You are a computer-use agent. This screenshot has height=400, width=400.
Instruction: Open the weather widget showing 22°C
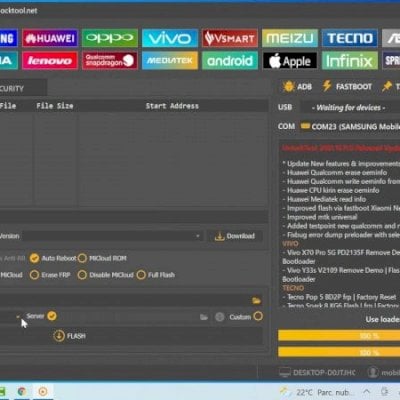pos(315,392)
